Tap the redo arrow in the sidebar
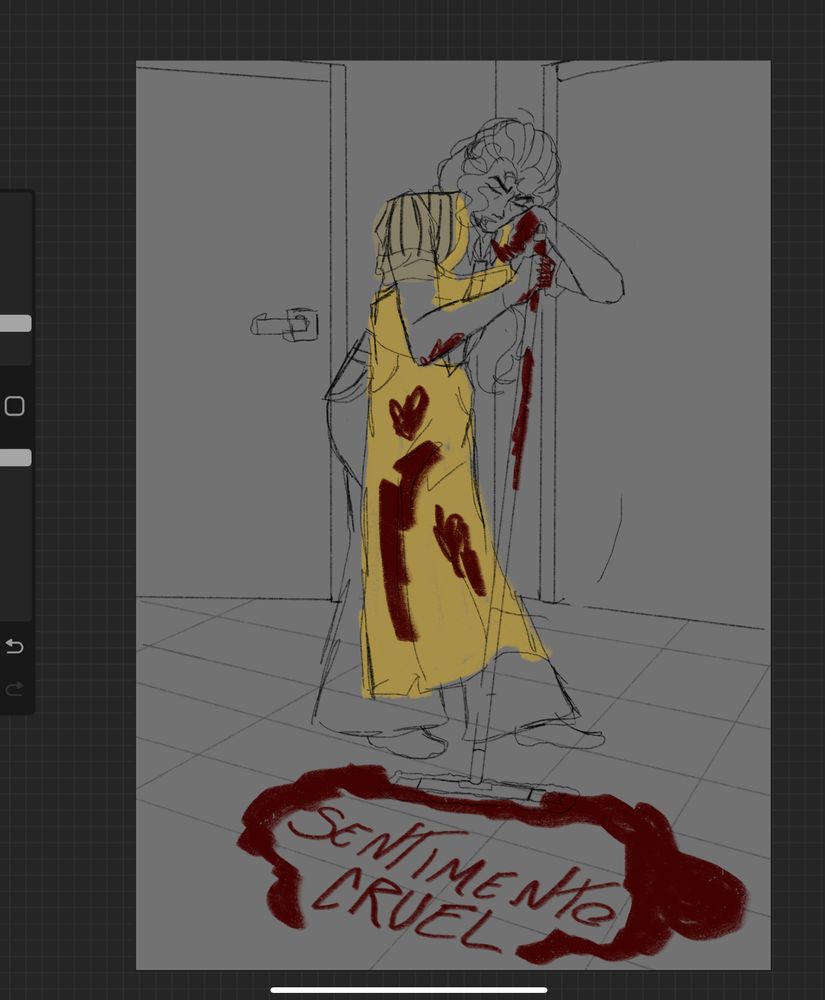 coord(14,688)
